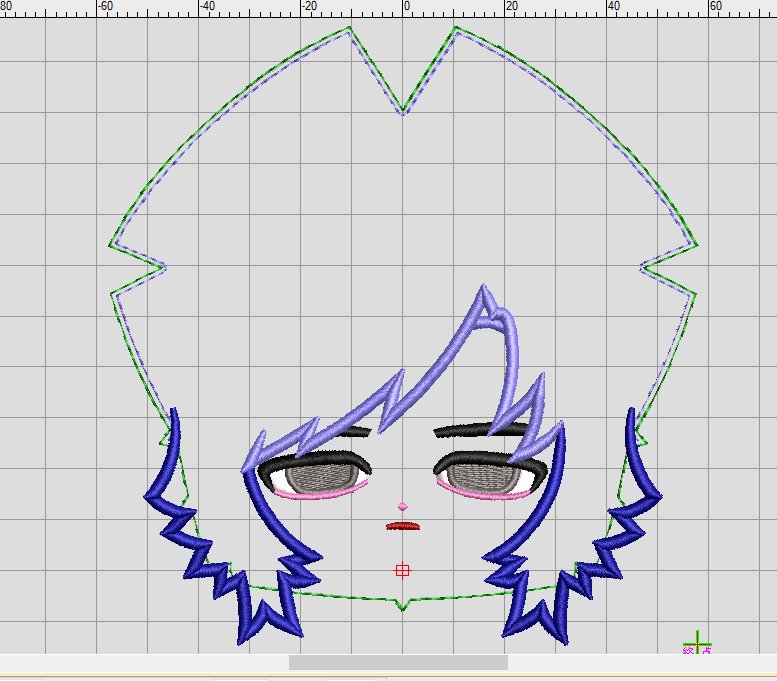
Task: Select the left gray eye object
Action: [322, 478]
